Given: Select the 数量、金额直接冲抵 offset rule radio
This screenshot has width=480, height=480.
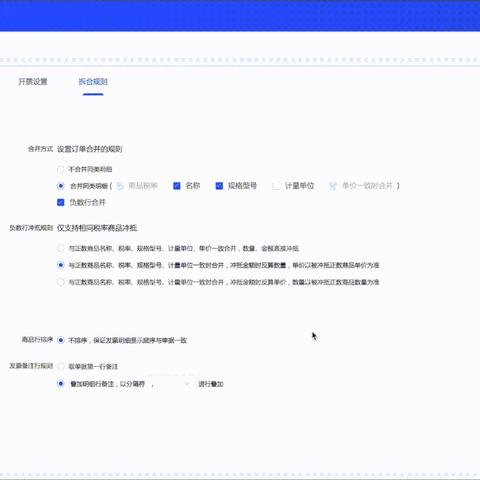Looking at the screenshot, I should 61,248.
